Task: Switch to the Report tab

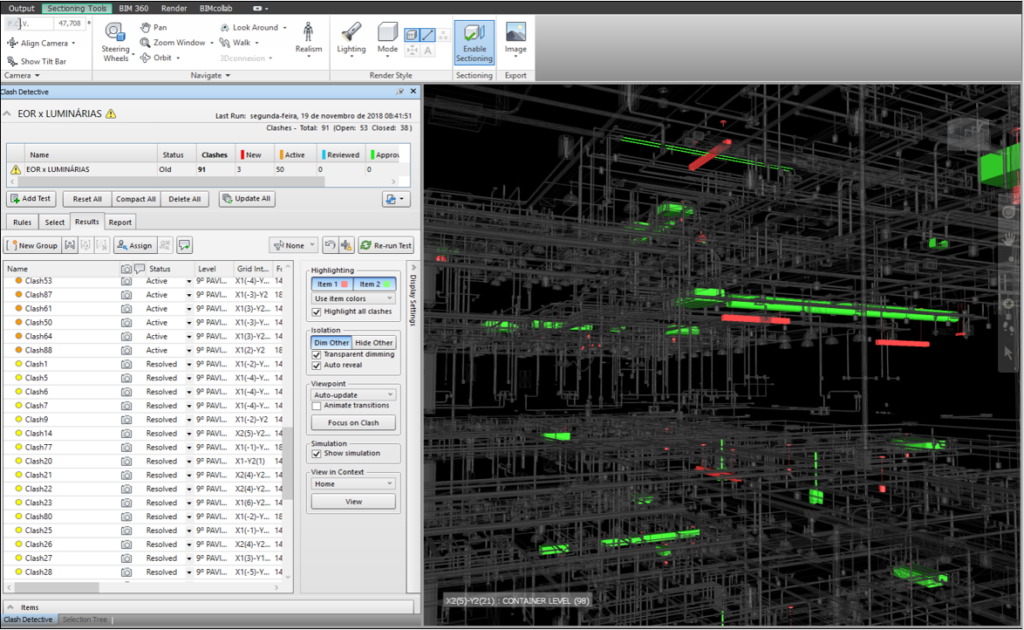Action: (x=120, y=222)
